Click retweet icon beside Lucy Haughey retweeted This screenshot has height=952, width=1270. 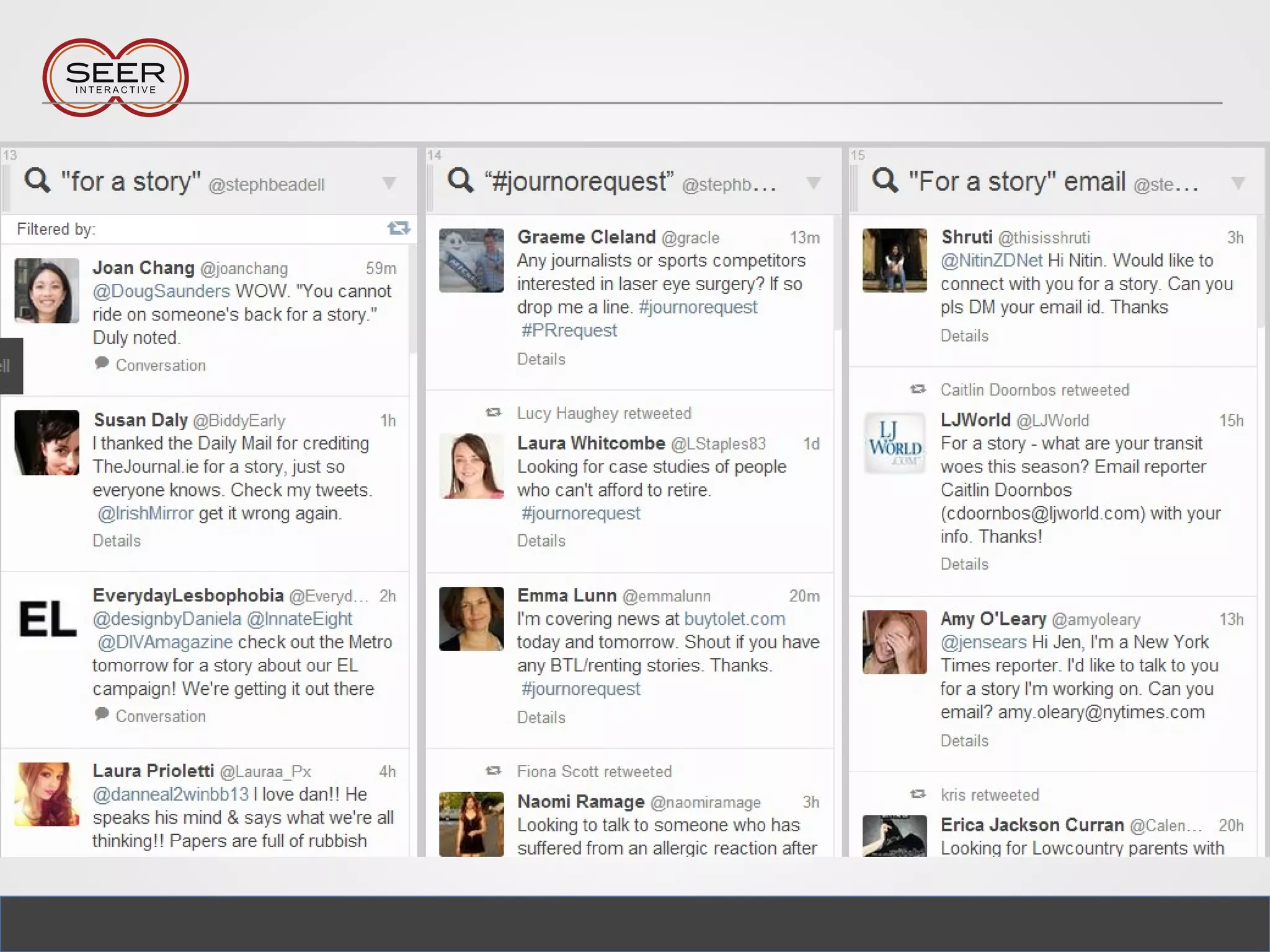click(x=494, y=413)
